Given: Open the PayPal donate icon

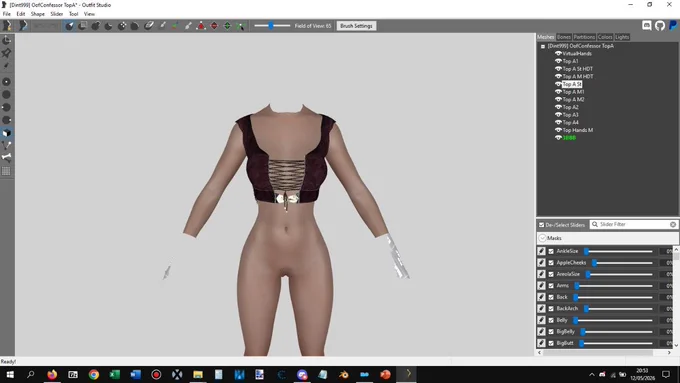Looking at the screenshot, I should pos(673,26).
